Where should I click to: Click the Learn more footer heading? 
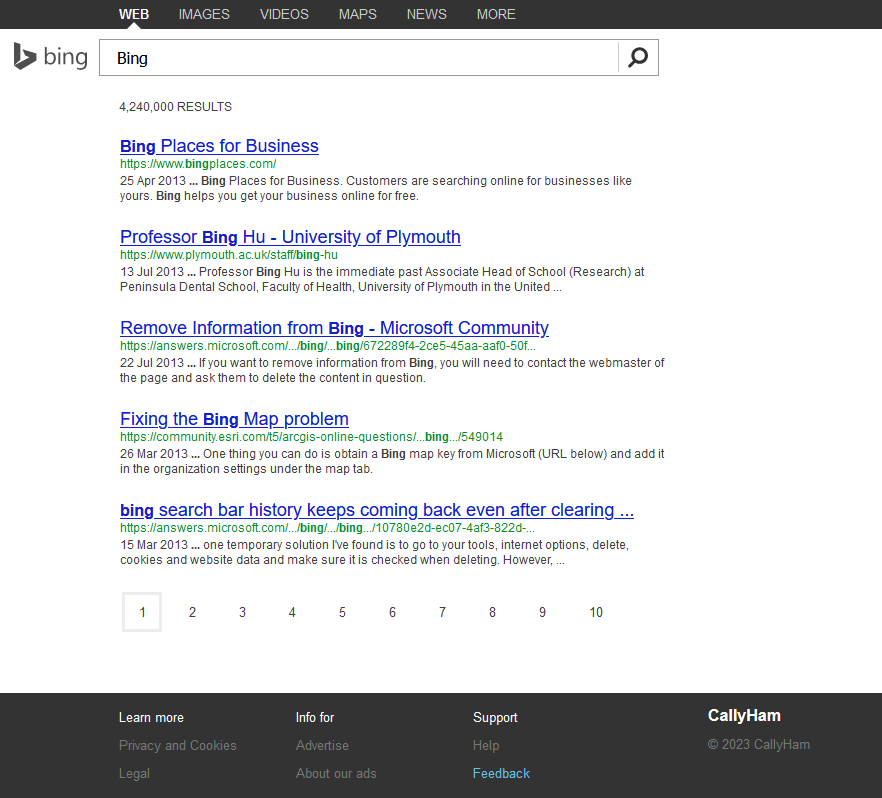151,718
